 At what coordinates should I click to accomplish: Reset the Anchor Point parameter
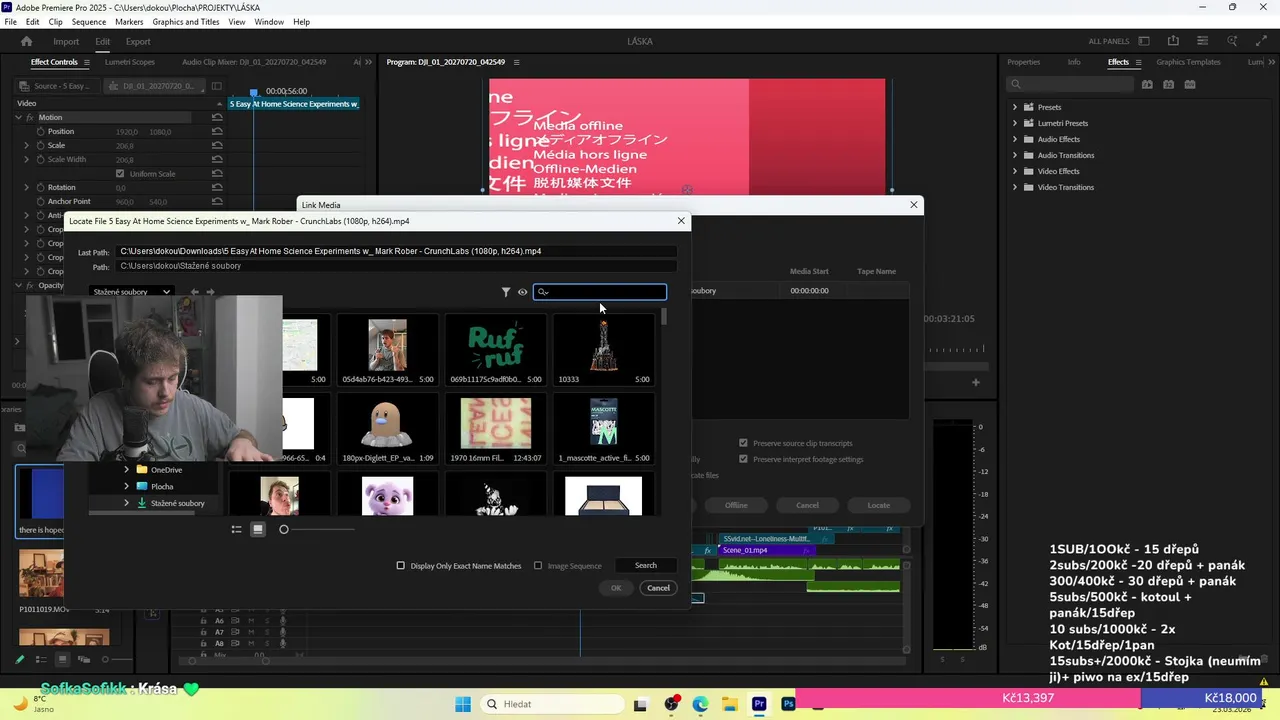(217, 201)
